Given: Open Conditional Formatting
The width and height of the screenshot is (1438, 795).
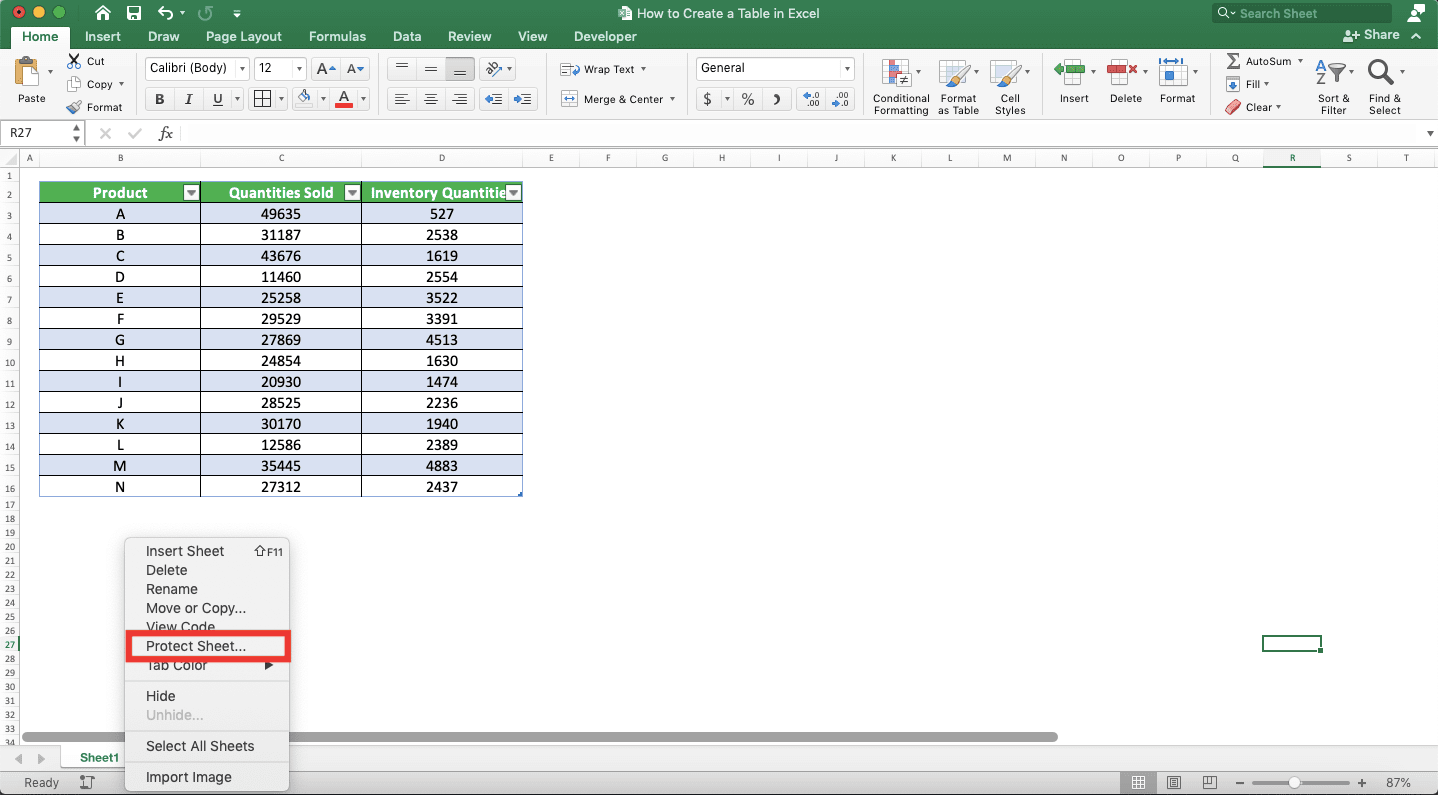Looking at the screenshot, I should (x=900, y=87).
